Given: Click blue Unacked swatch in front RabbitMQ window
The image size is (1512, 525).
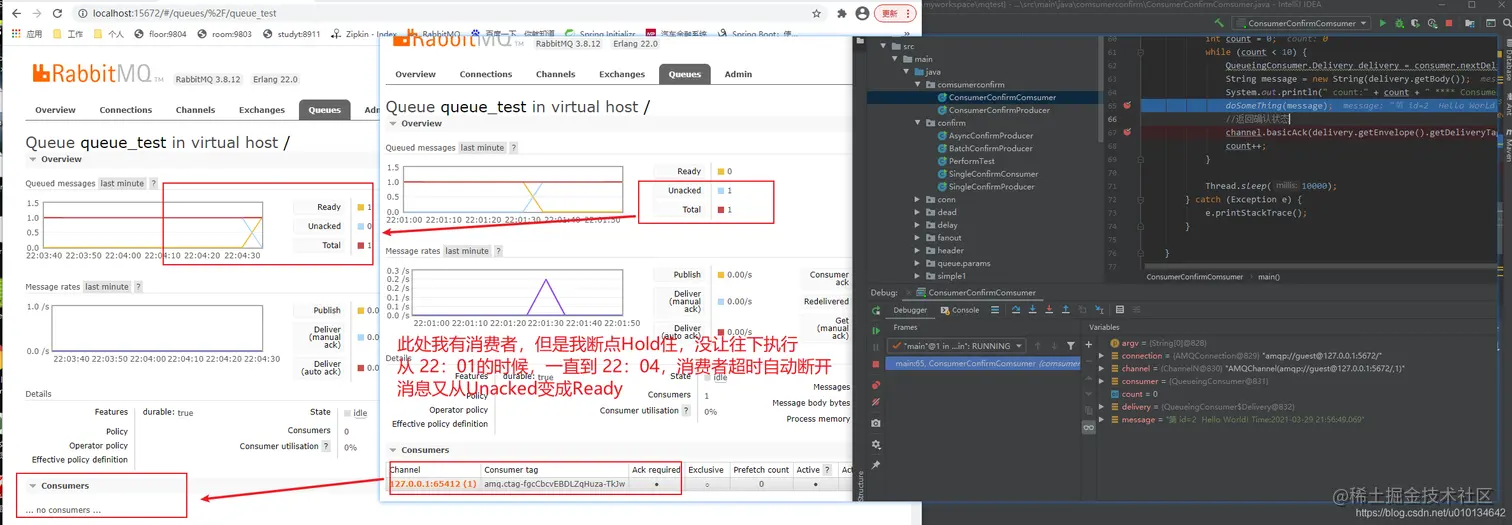Looking at the screenshot, I should [721, 190].
